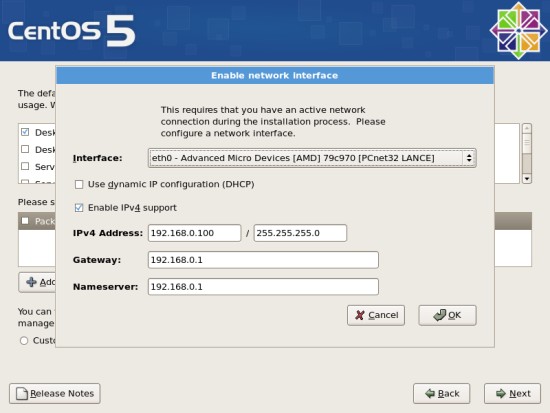Click the CentOS logo icon
This screenshot has width=550, height=413.
[518, 31]
